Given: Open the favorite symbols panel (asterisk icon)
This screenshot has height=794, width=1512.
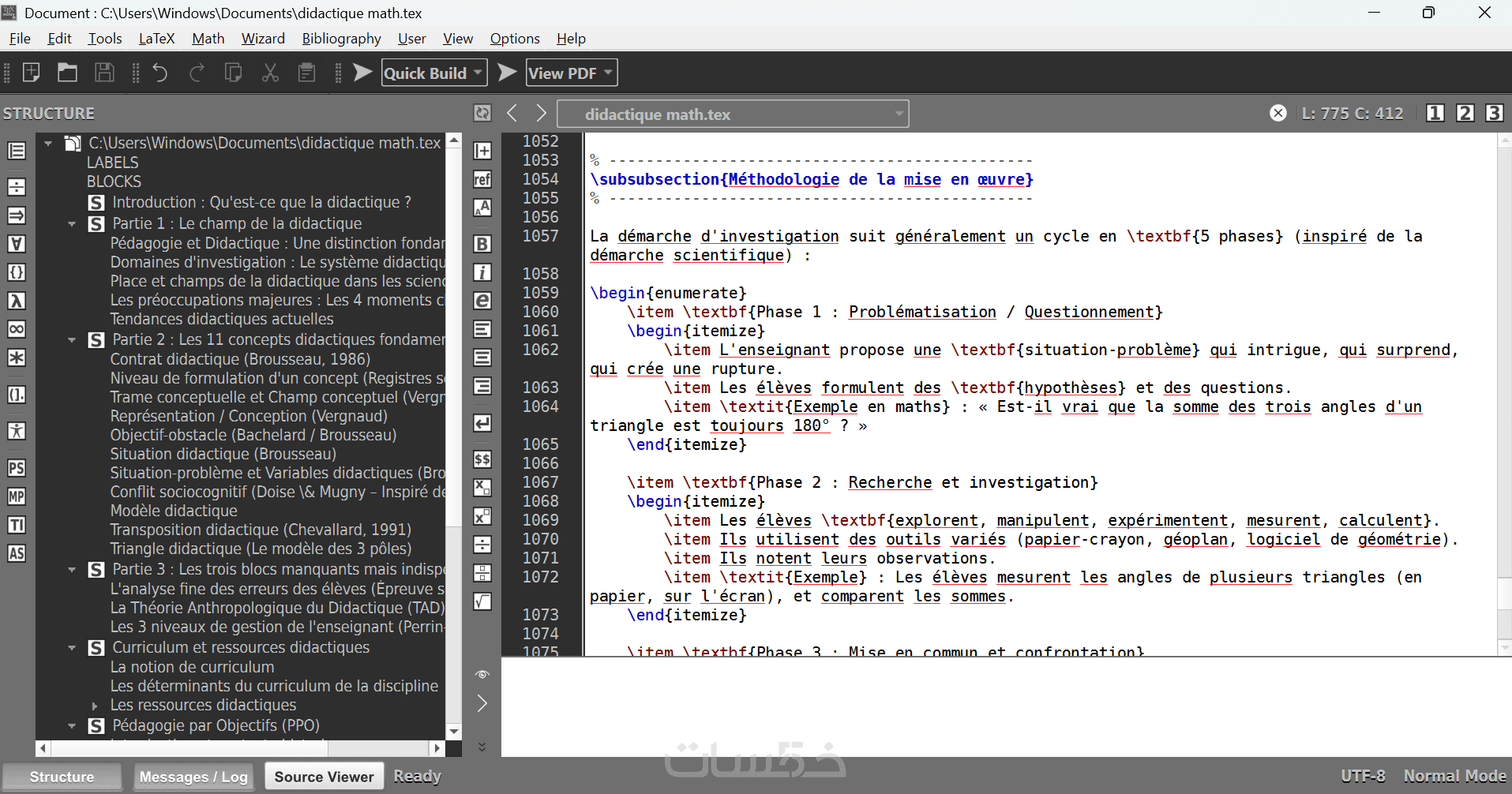Looking at the screenshot, I should pyautogui.click(x=17, y=358).
